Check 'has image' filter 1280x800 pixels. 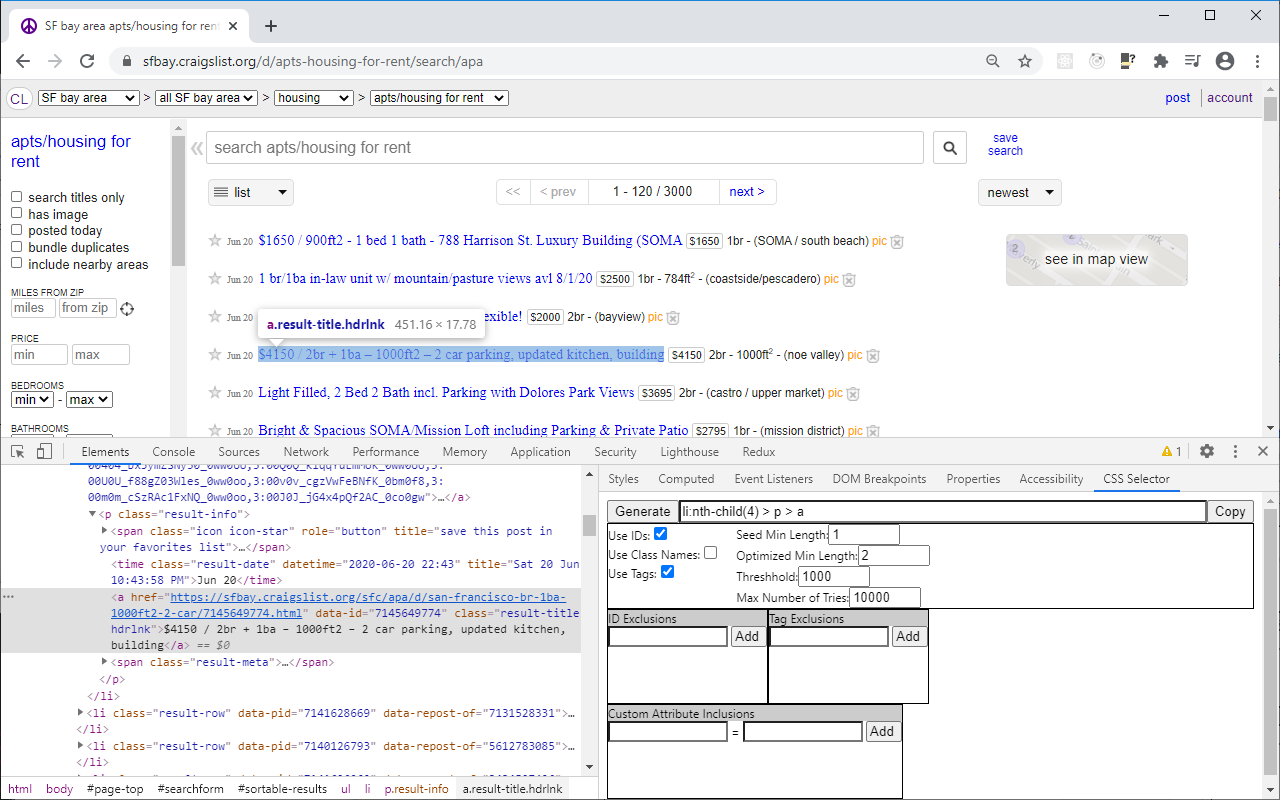[x=16, y=213]
